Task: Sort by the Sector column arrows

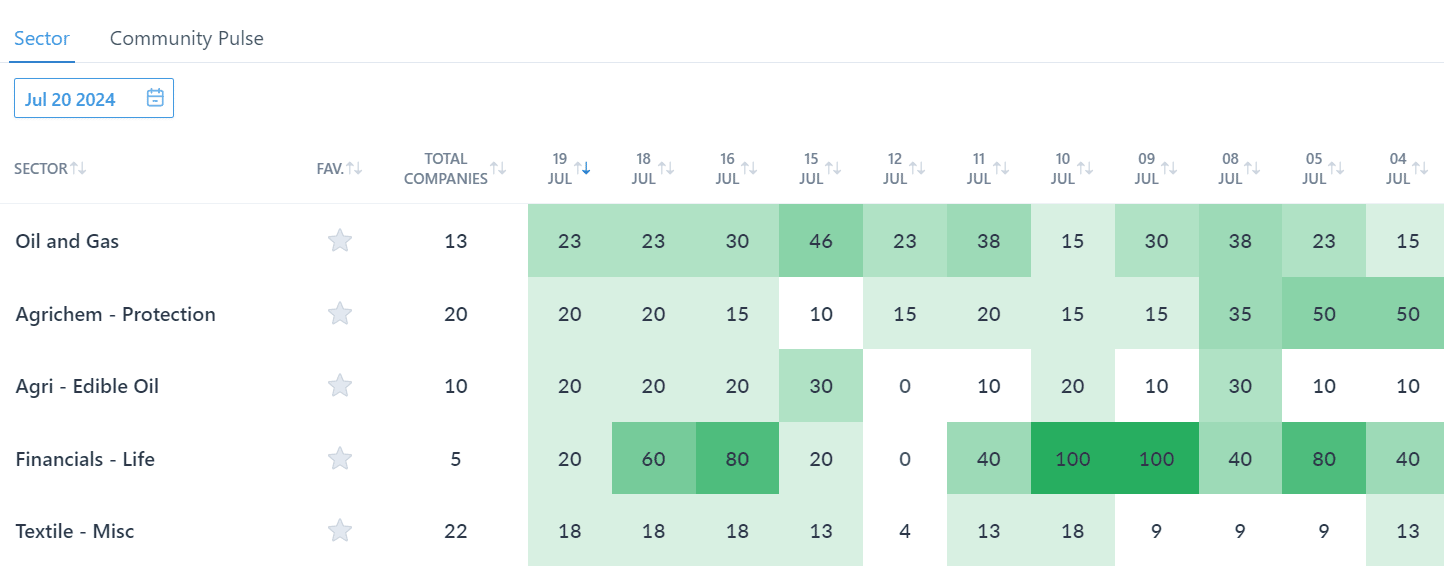Action: pos(78,168)
